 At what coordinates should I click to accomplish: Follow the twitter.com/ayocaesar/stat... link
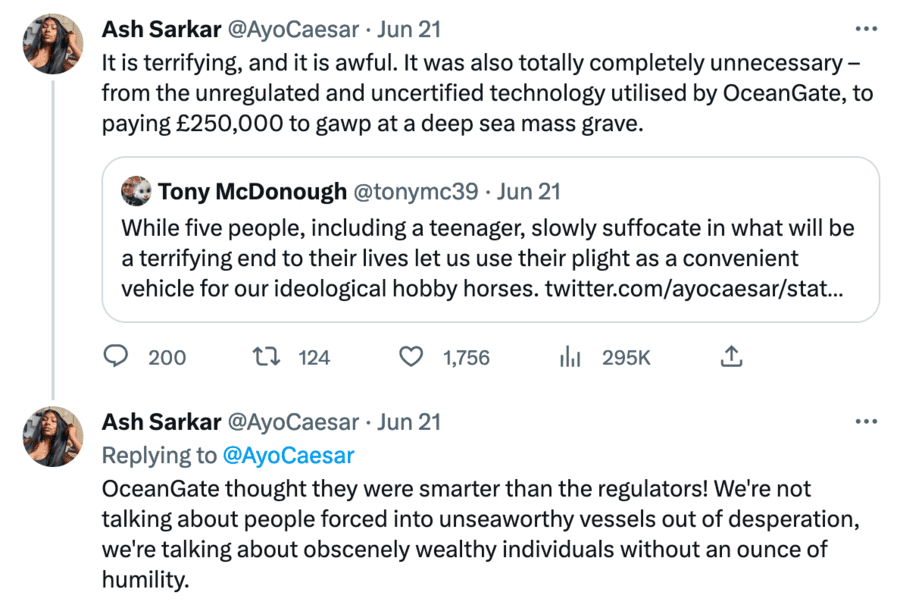pos(697,288)
